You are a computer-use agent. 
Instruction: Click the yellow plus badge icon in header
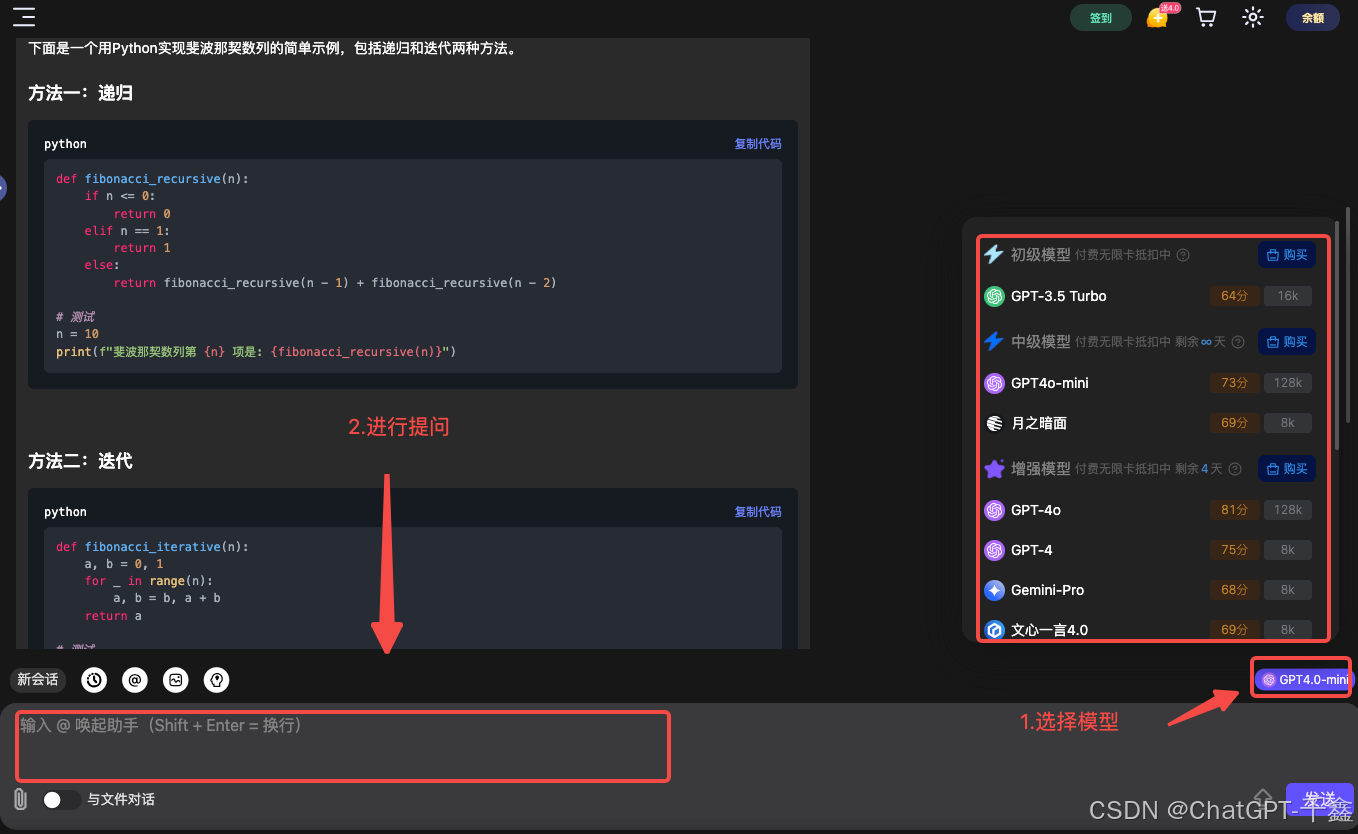[1157, 18]
